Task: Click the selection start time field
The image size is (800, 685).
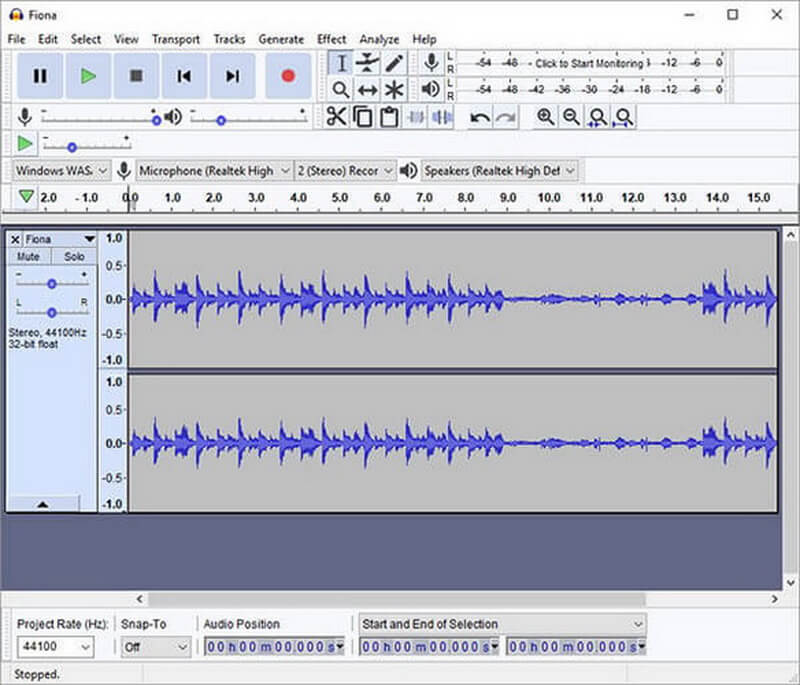Action: pos(429,647)
